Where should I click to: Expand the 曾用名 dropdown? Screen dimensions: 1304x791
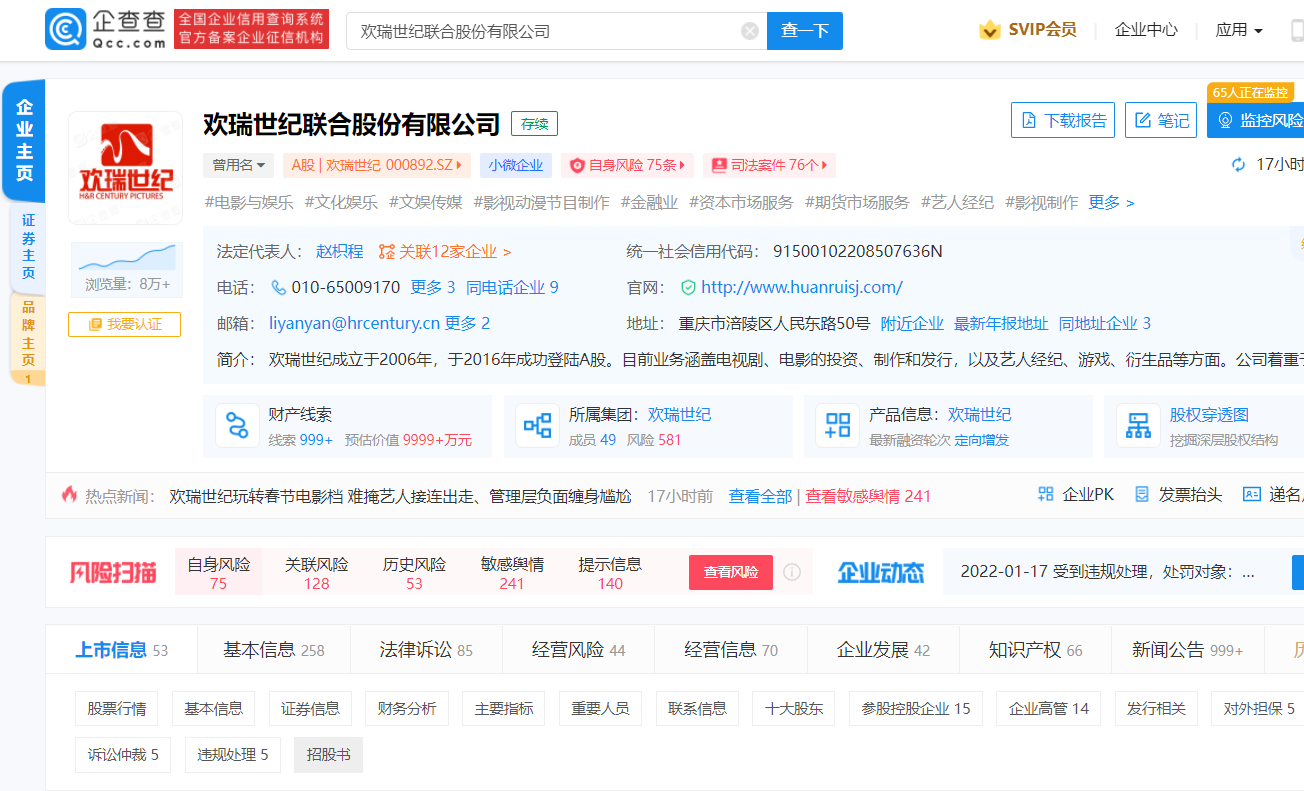(239, 165)
